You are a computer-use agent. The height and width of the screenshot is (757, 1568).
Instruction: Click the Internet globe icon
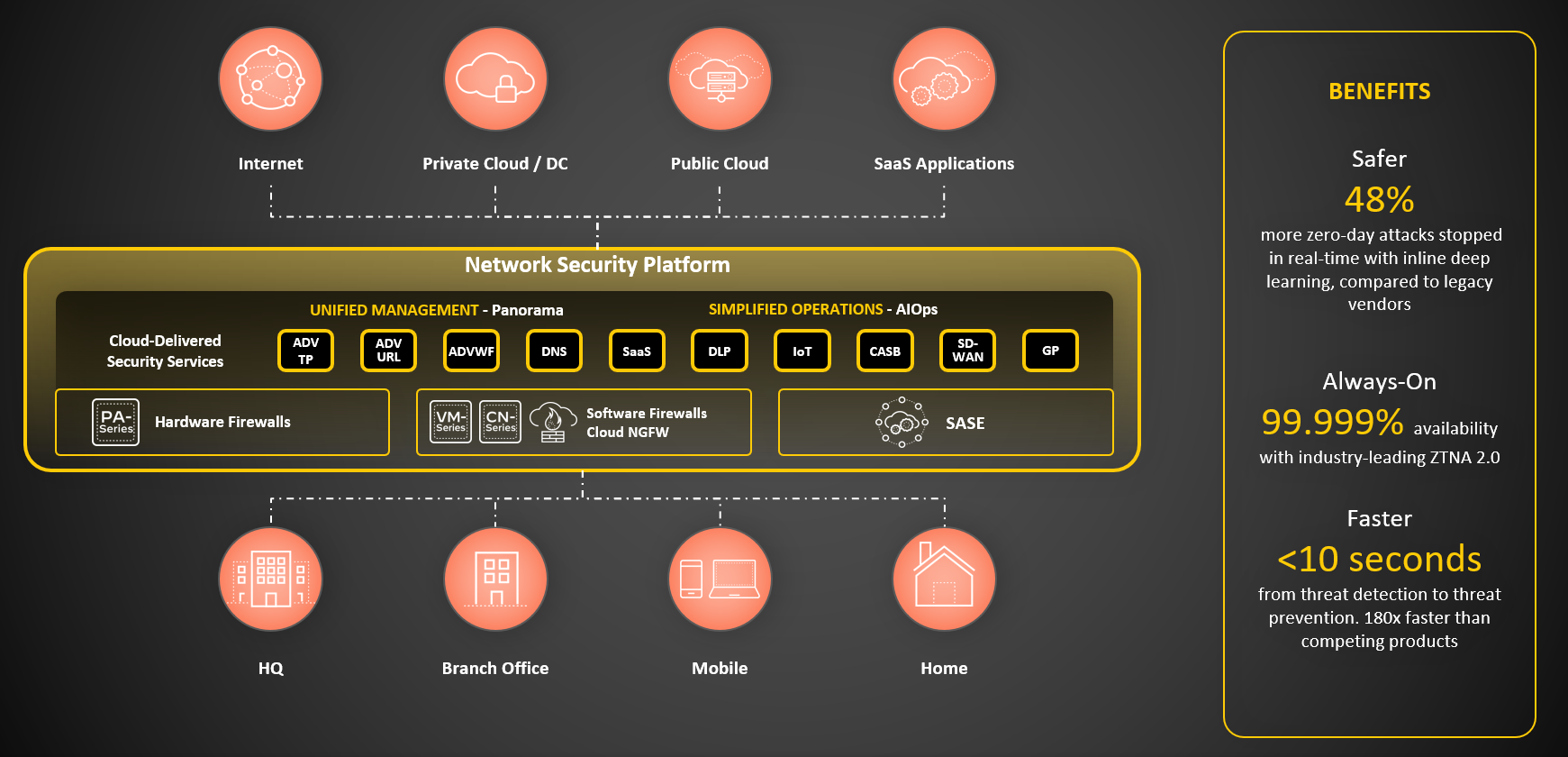270,79
